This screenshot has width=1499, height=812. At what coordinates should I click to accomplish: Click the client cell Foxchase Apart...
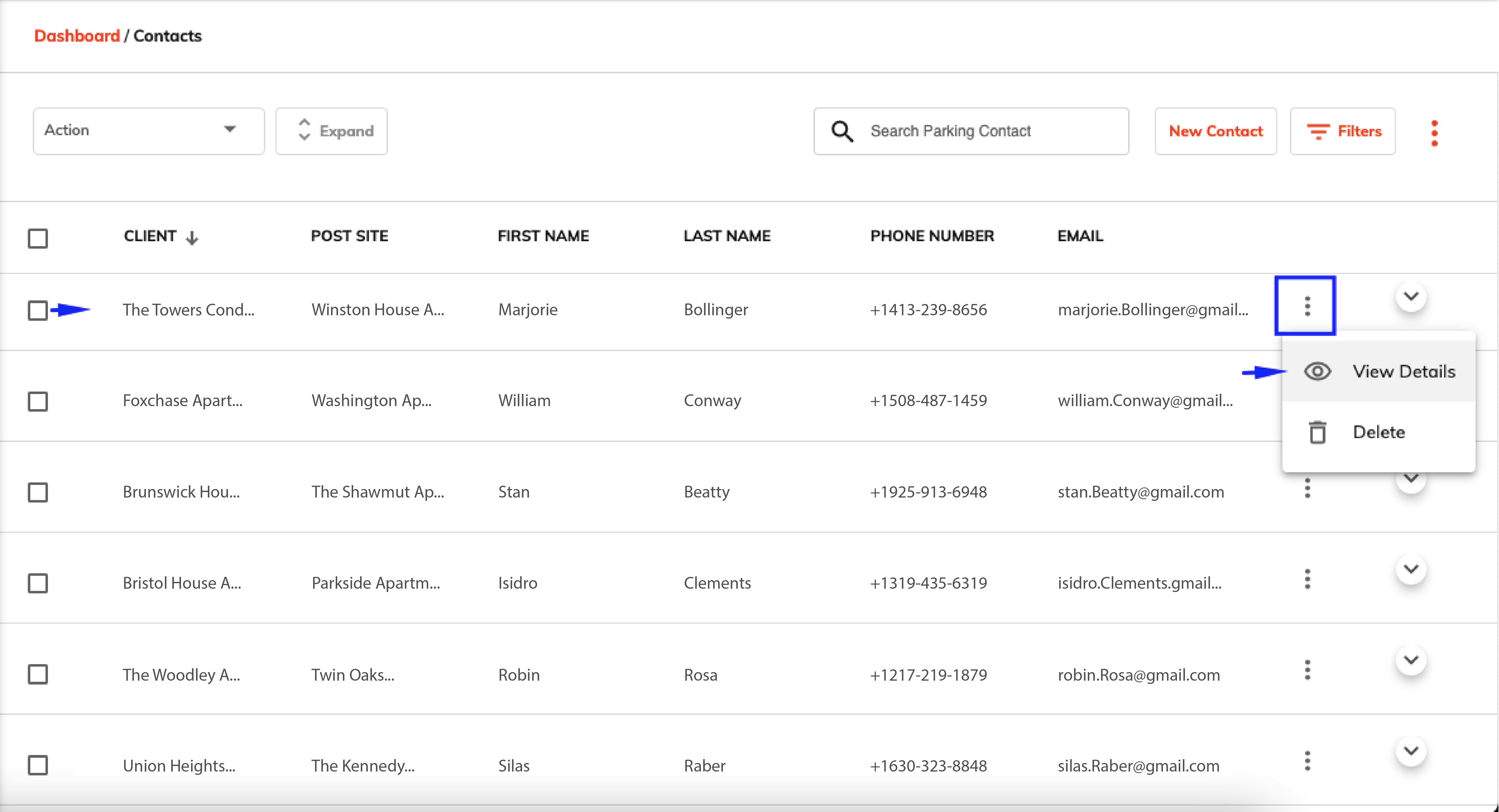[x=183, y=400]
